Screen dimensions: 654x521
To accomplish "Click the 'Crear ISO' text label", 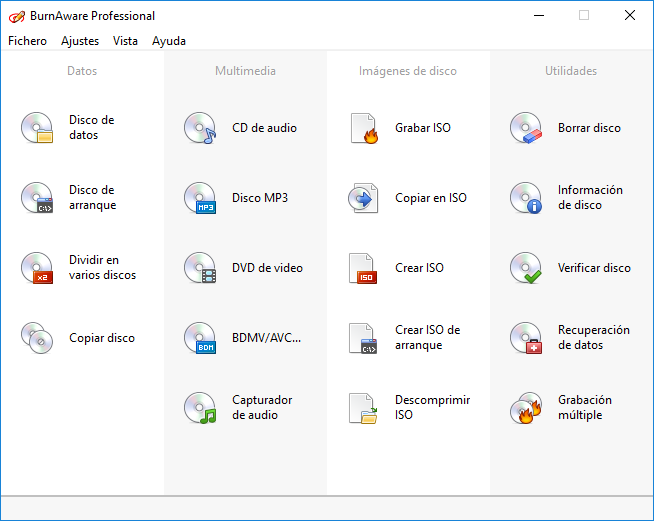I will pyautogui.click(x=419, y=268).
